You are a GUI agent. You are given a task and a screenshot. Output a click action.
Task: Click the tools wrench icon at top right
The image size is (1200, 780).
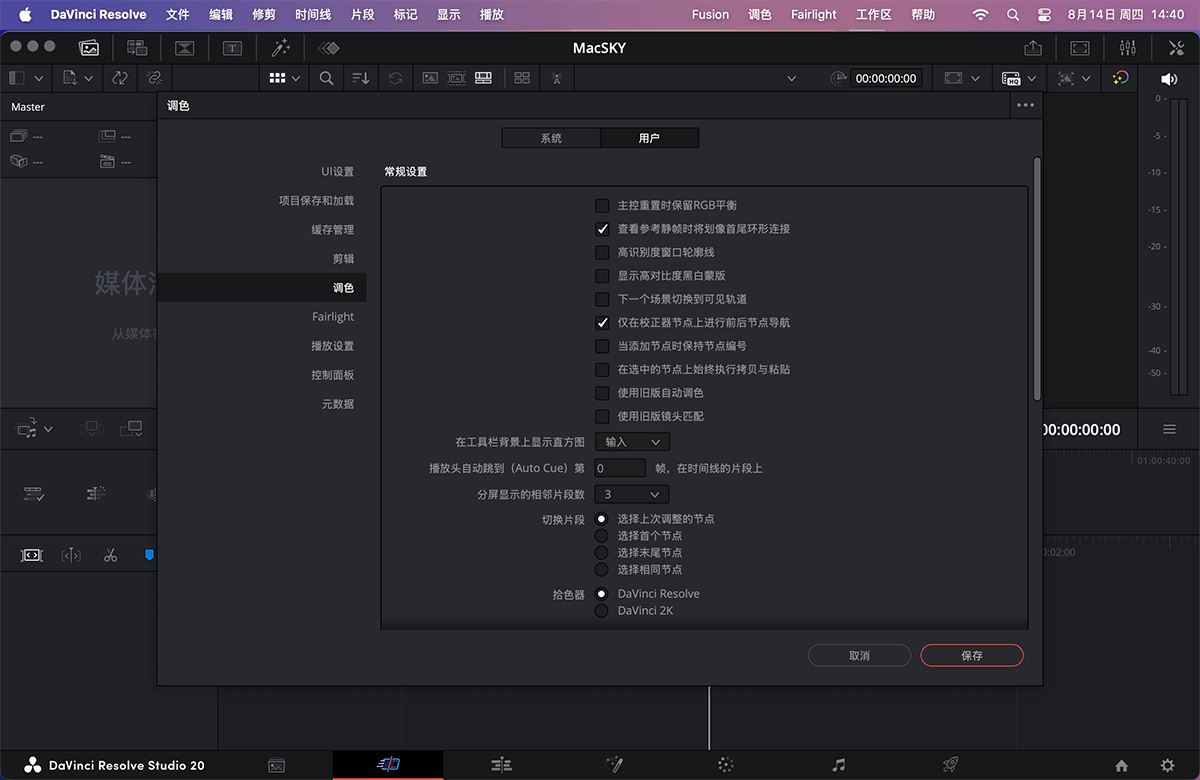pos(1176,47)
